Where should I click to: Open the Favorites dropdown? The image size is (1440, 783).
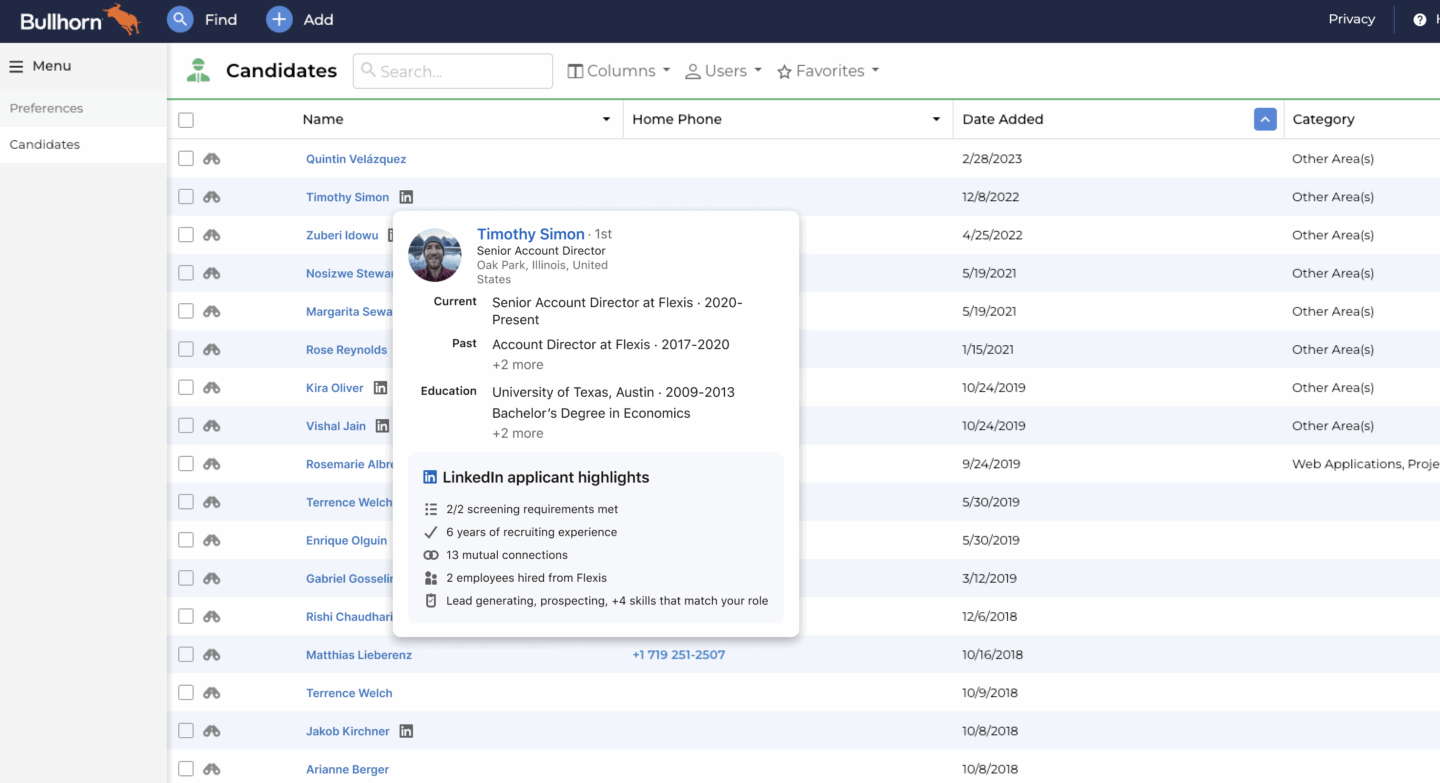[828, 71]
